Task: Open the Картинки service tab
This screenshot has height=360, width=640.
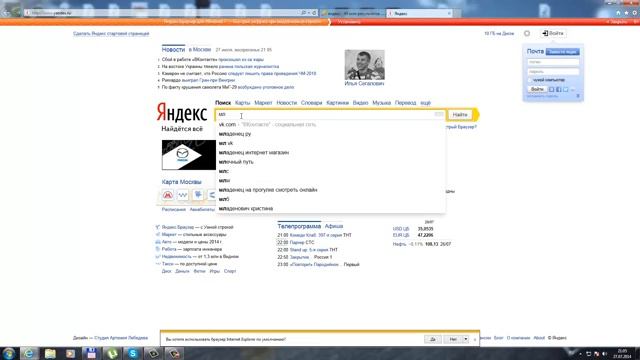Action: pos(338,103)
